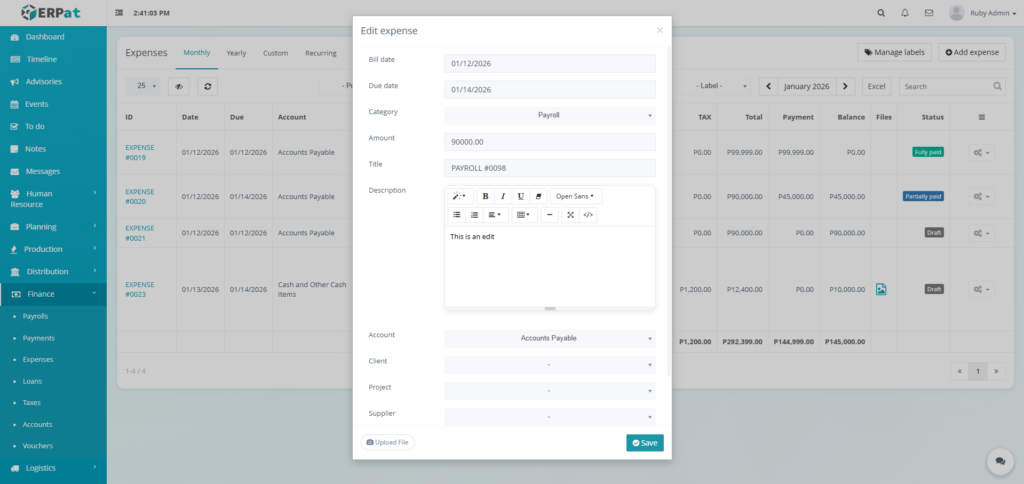Go to next month arrow
Screen dimensions: 1024x484
click(x=846, y=86)
